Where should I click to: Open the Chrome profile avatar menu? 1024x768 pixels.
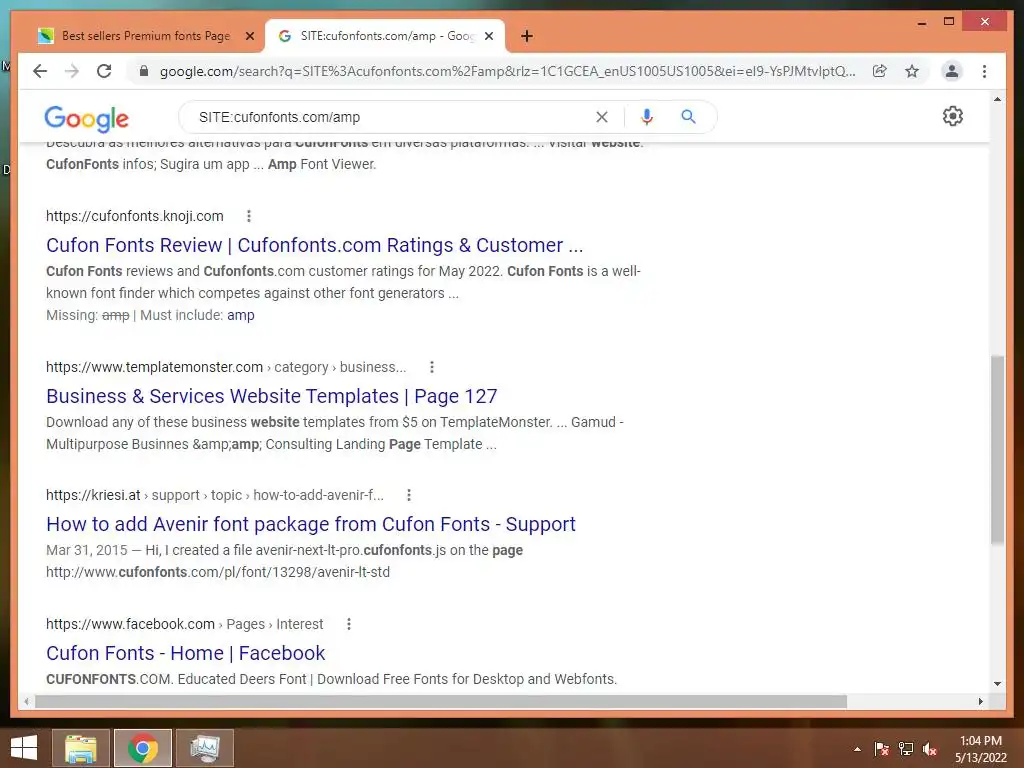click(952, 71)
